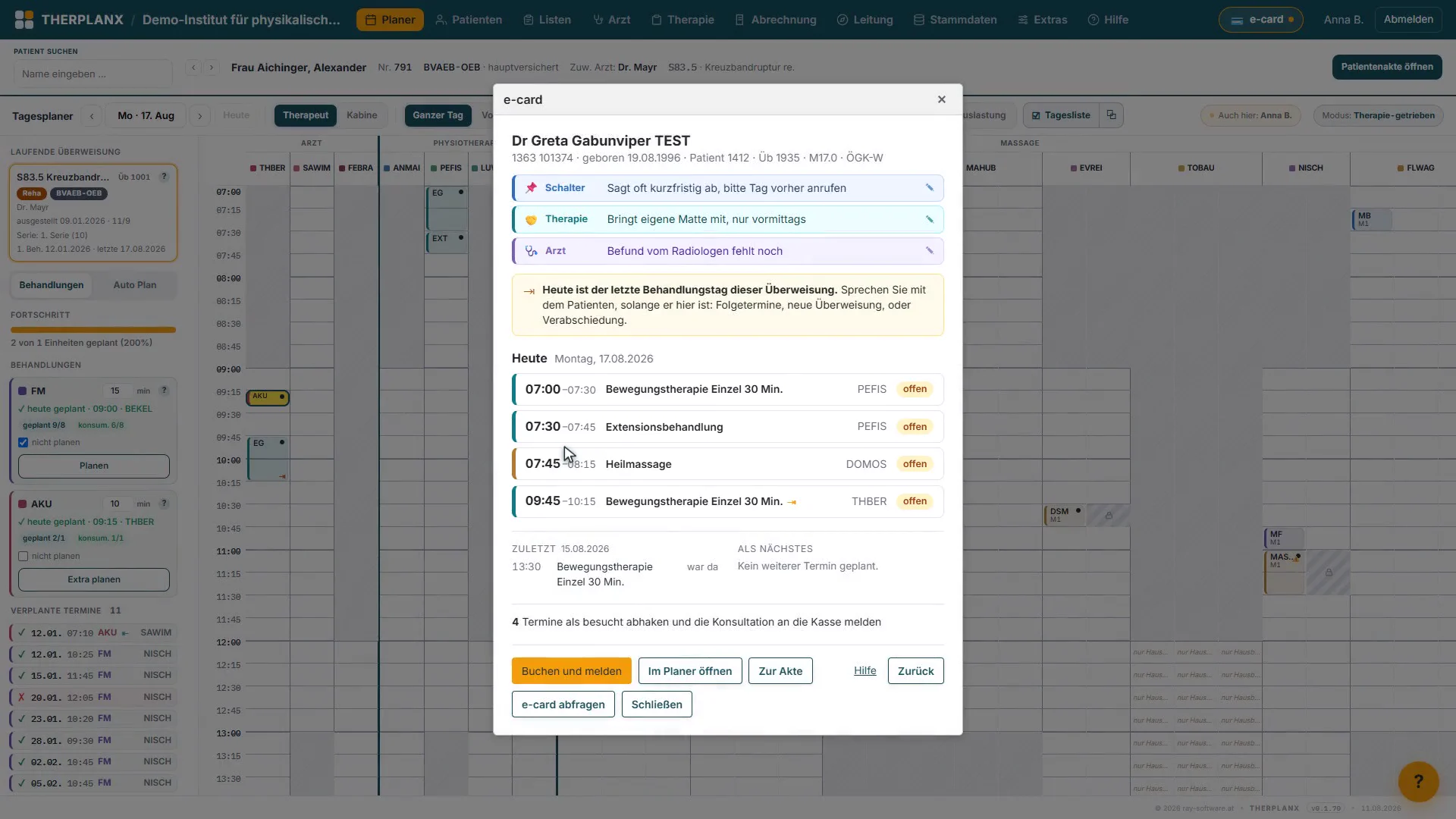
Task: Click the Hilfe link in dialog
Action: coord(864,671)
